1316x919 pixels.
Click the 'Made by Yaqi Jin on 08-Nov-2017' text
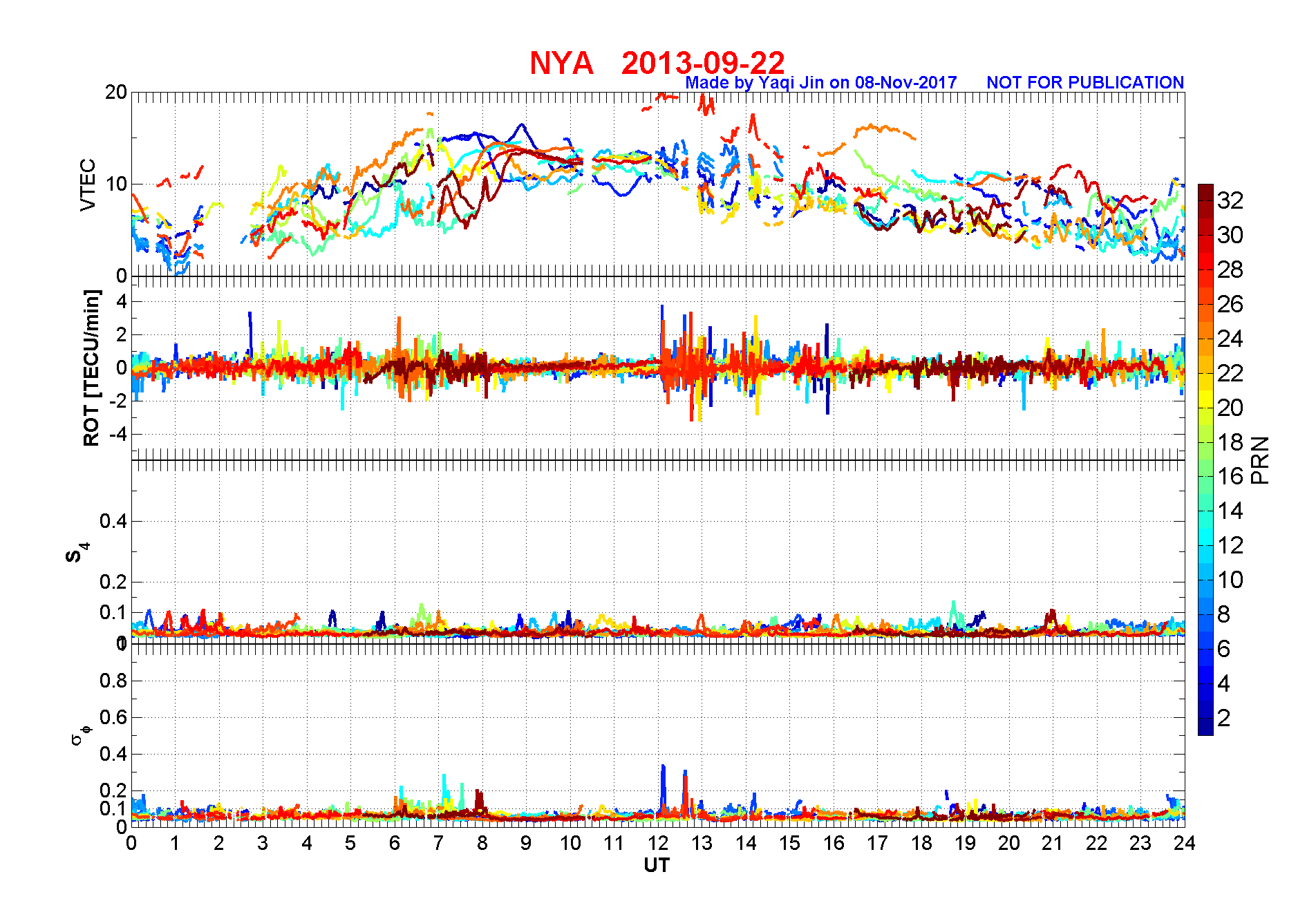pyautogui.click(x=821, y=83)
